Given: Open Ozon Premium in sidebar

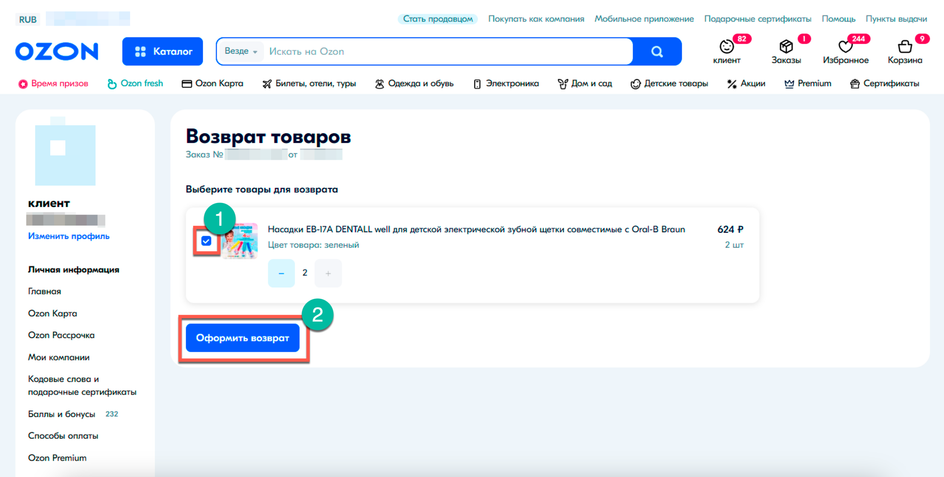Looking at the screenshot, I should 57,458.
